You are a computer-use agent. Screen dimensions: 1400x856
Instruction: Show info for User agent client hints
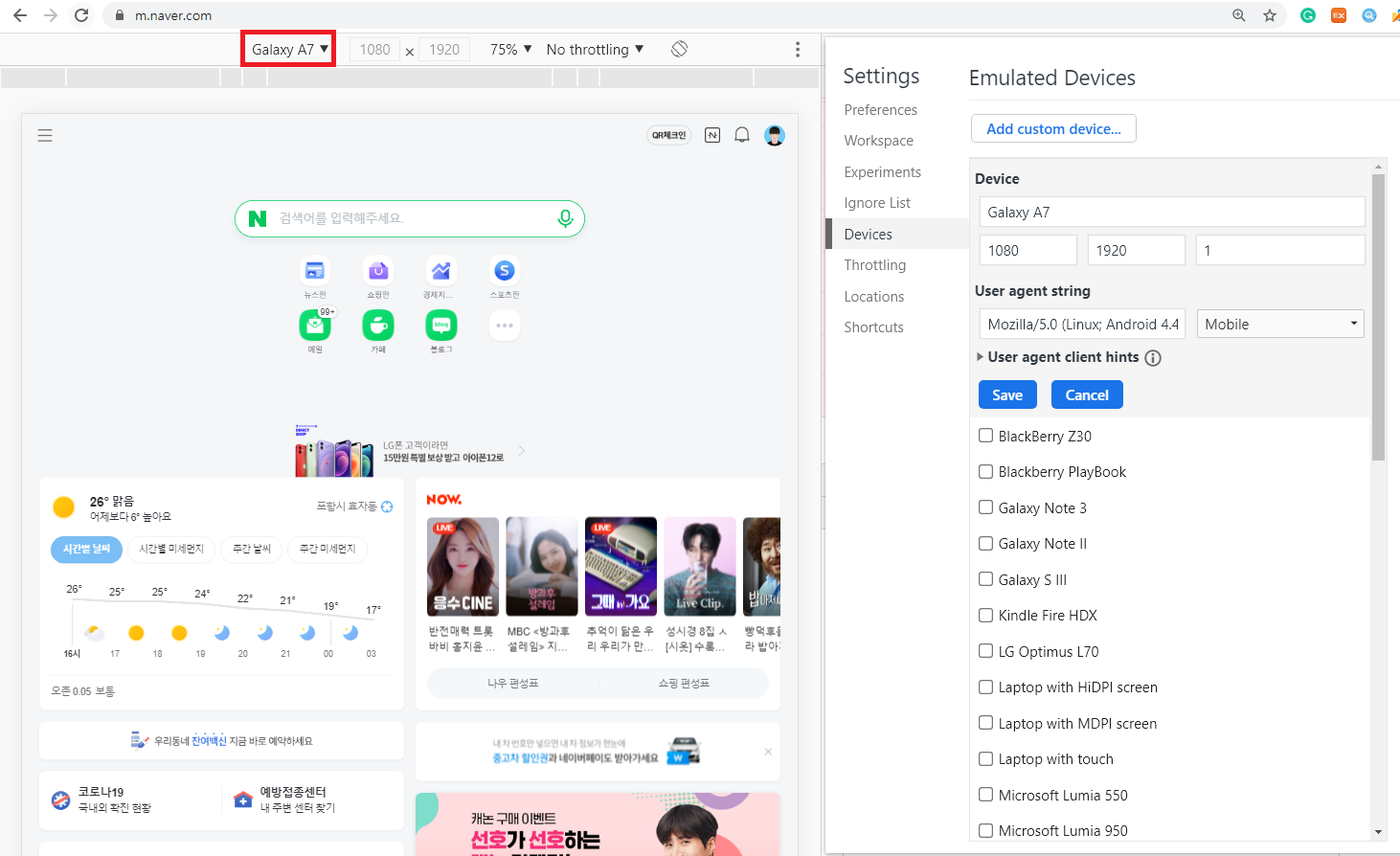point(1153,358)
